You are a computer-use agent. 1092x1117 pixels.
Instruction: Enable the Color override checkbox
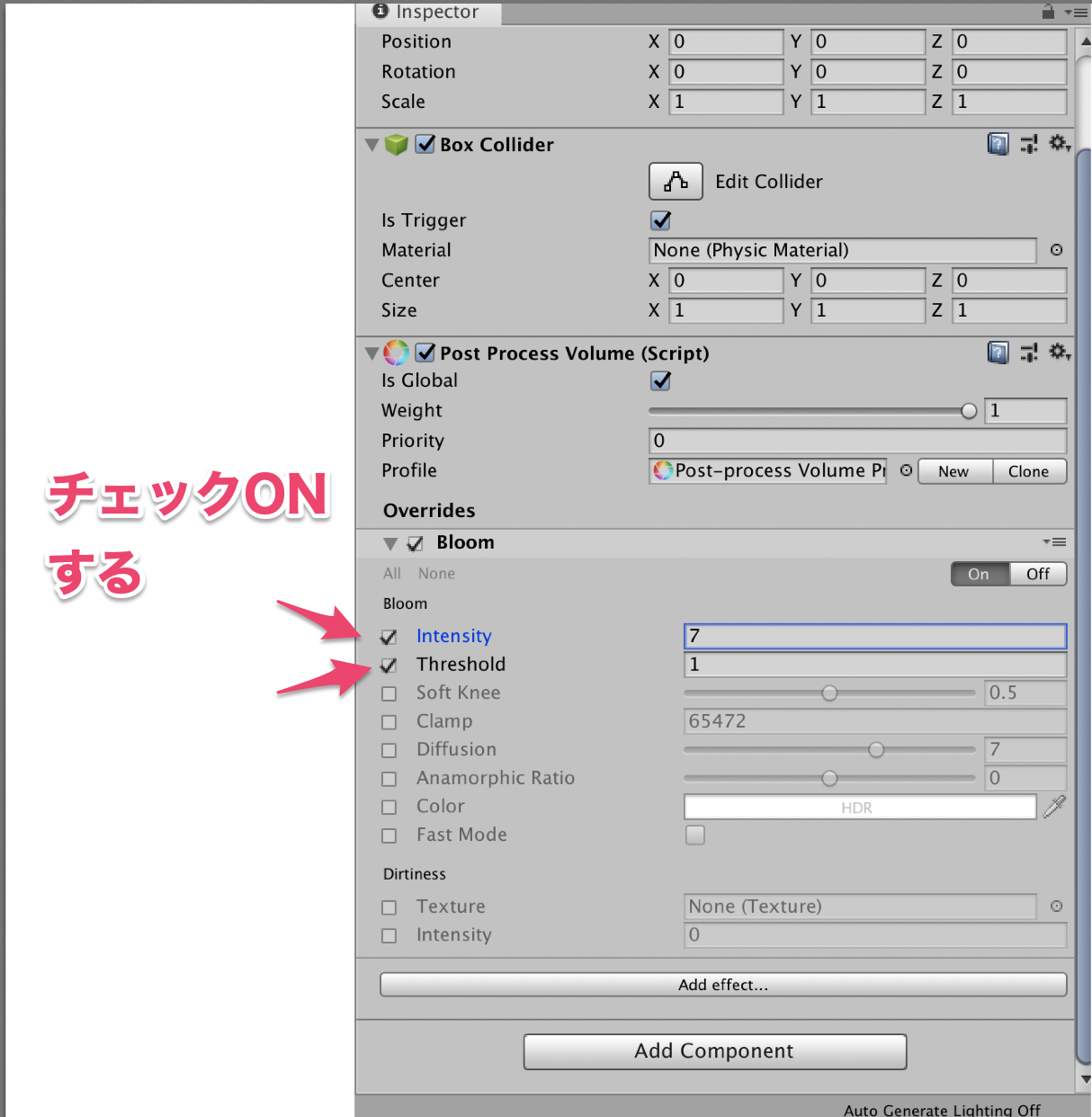(x=389, y=808)
